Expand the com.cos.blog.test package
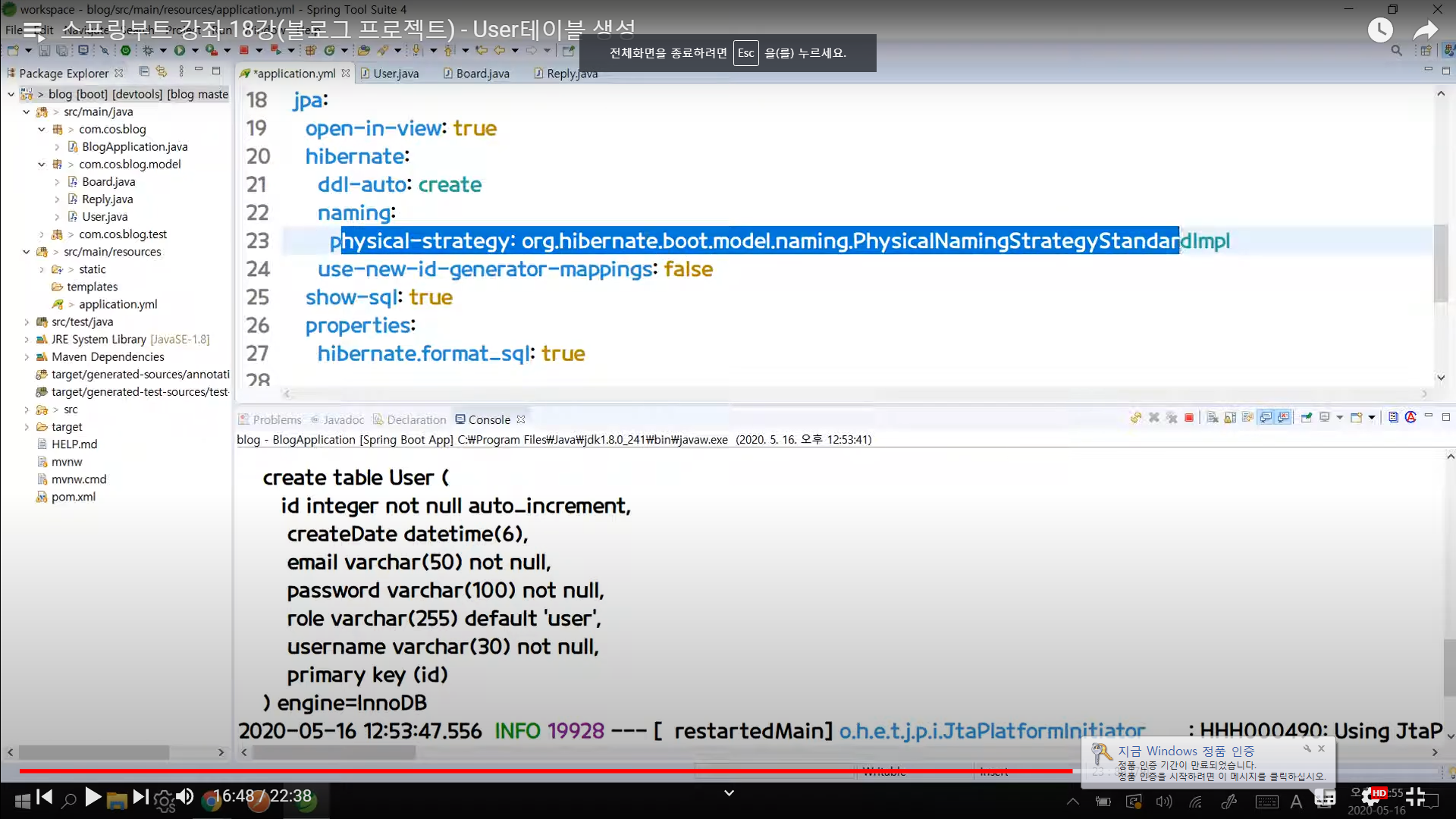1456x819 pixels. (x=41, y=234)
